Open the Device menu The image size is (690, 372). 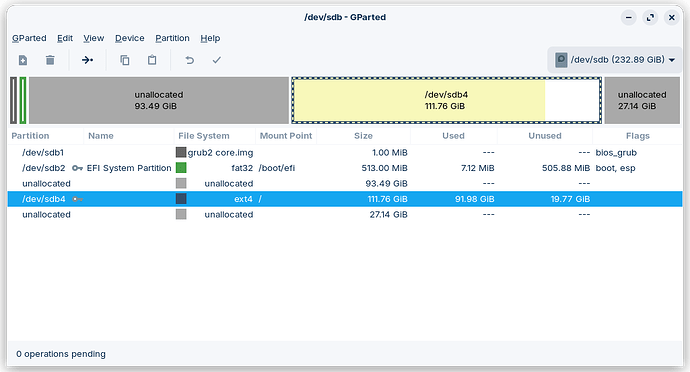[x=130, y=38]
